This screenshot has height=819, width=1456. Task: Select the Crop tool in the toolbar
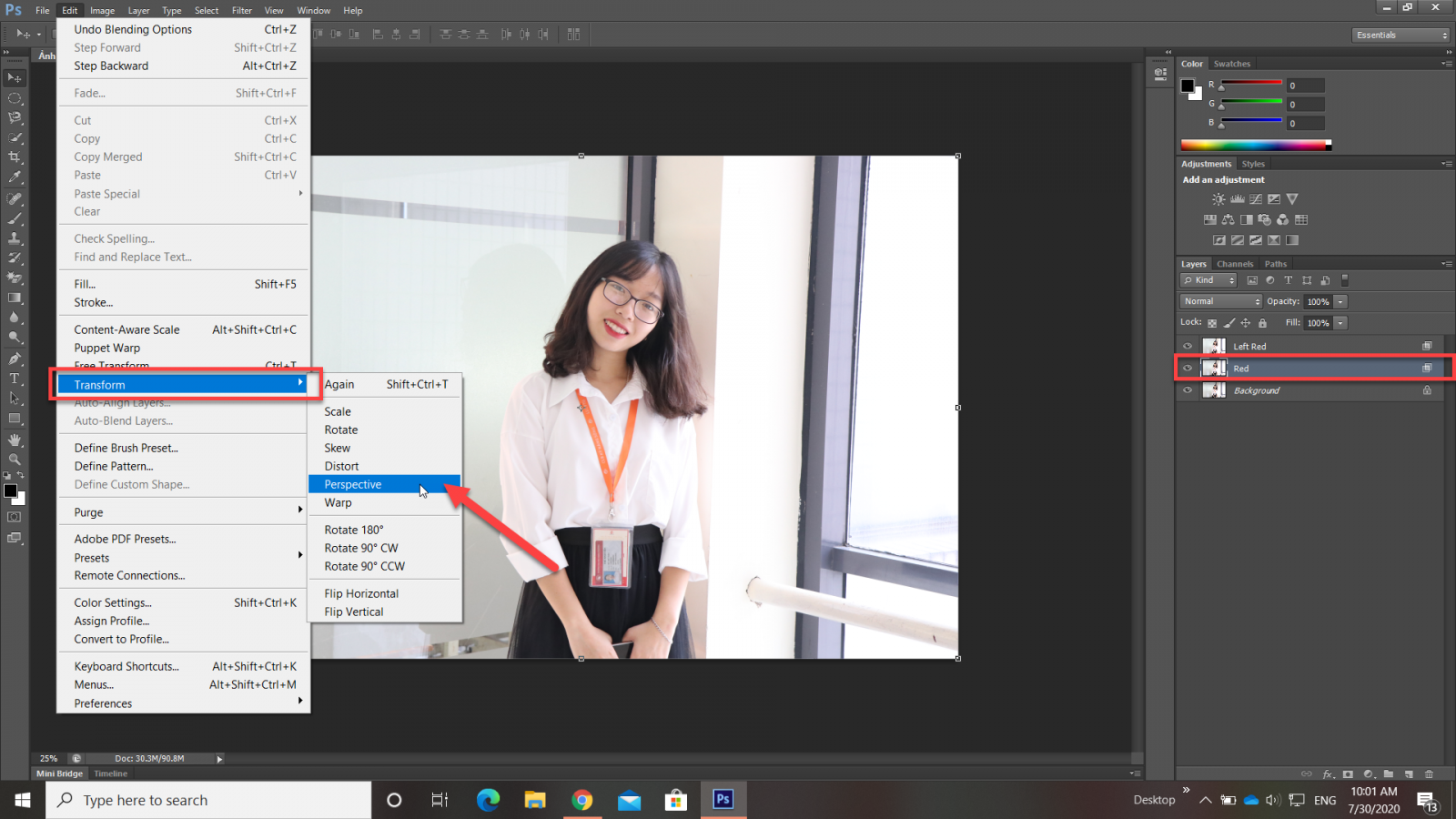(x=15, y=157)
